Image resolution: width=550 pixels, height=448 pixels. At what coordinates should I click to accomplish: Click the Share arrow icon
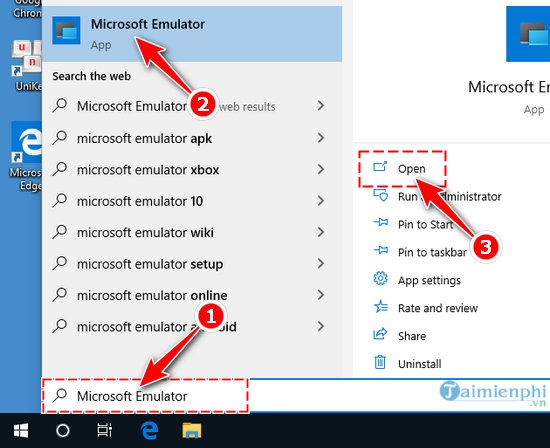tap(380, 334)
